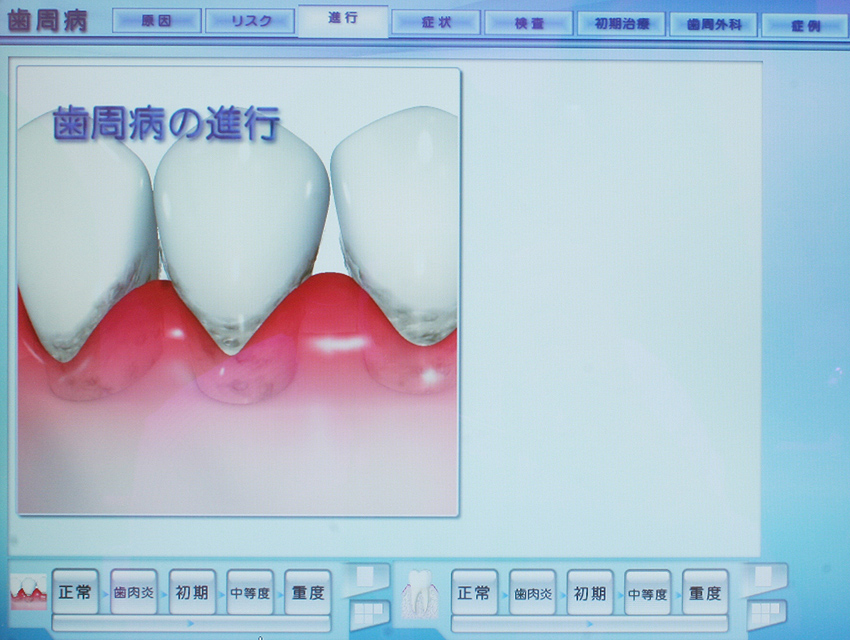
Task: Select 中等度 stage in the gum-view row
Action: click(x=250, y=592)
